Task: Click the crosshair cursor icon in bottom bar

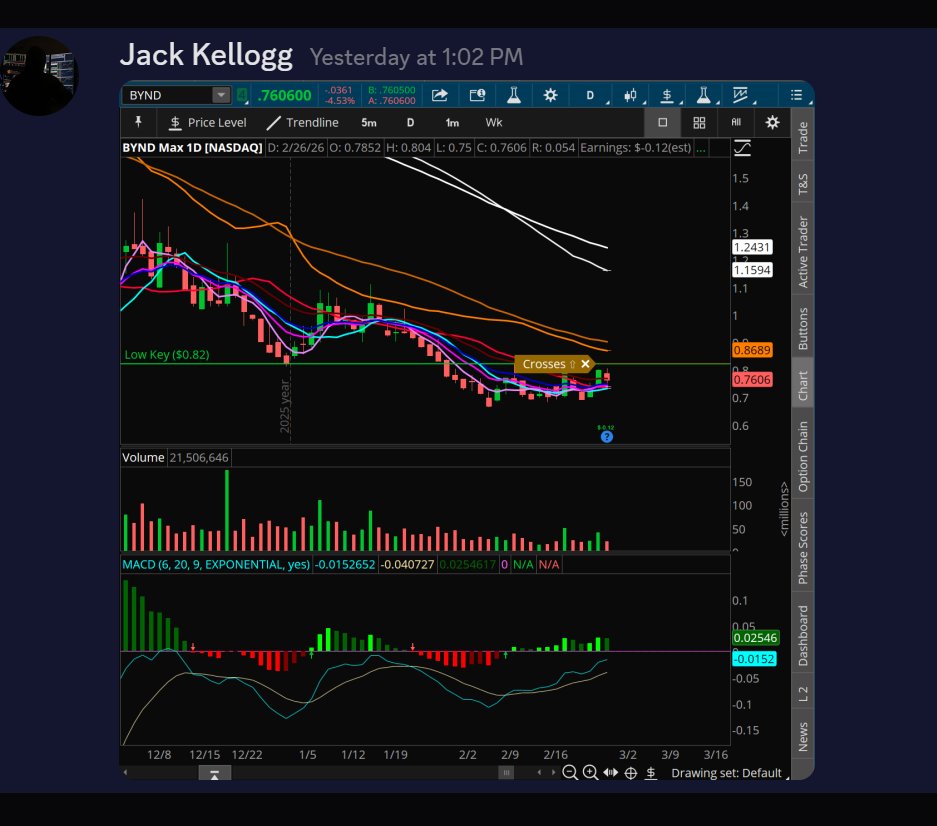Action: pyautogui.click(x=630, y=773)
